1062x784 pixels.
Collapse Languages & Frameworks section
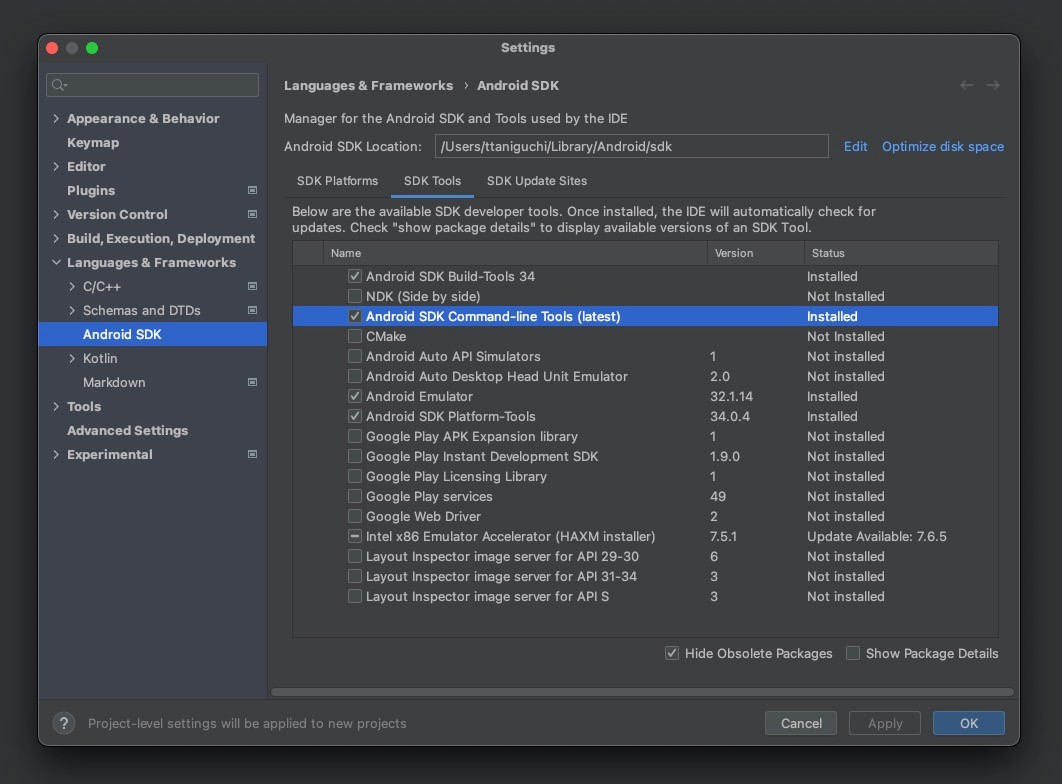click(x=56, y=263)
